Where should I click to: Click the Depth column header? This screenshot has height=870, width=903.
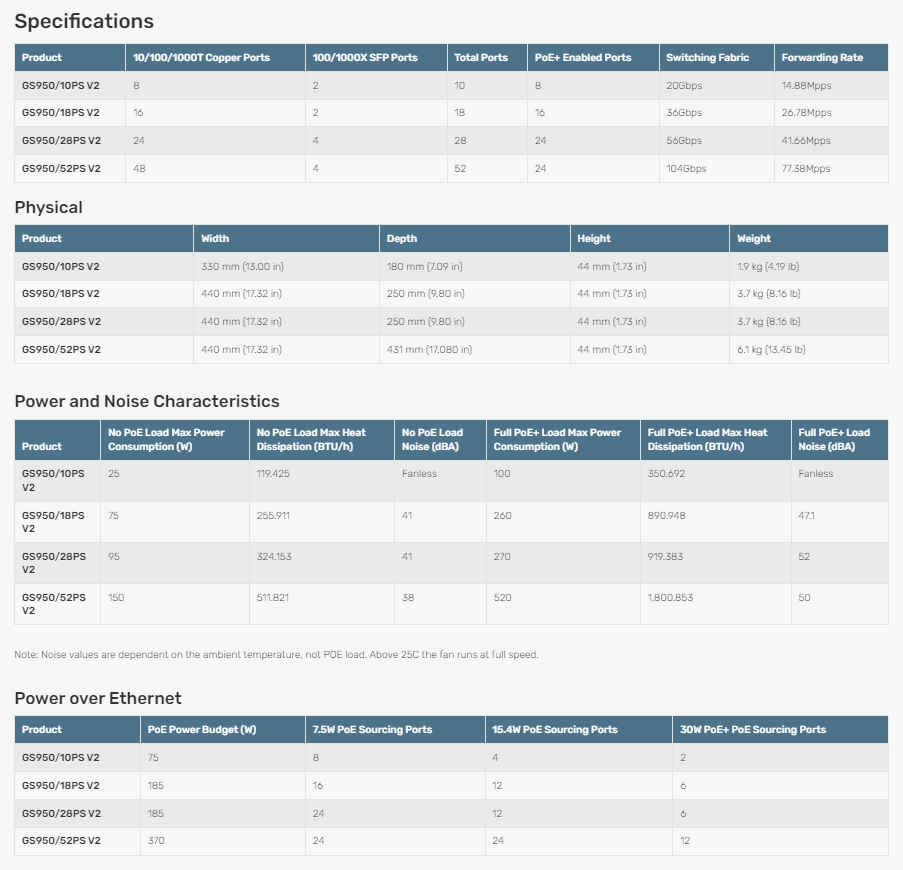pyautogui.click(x=402, y=239)
